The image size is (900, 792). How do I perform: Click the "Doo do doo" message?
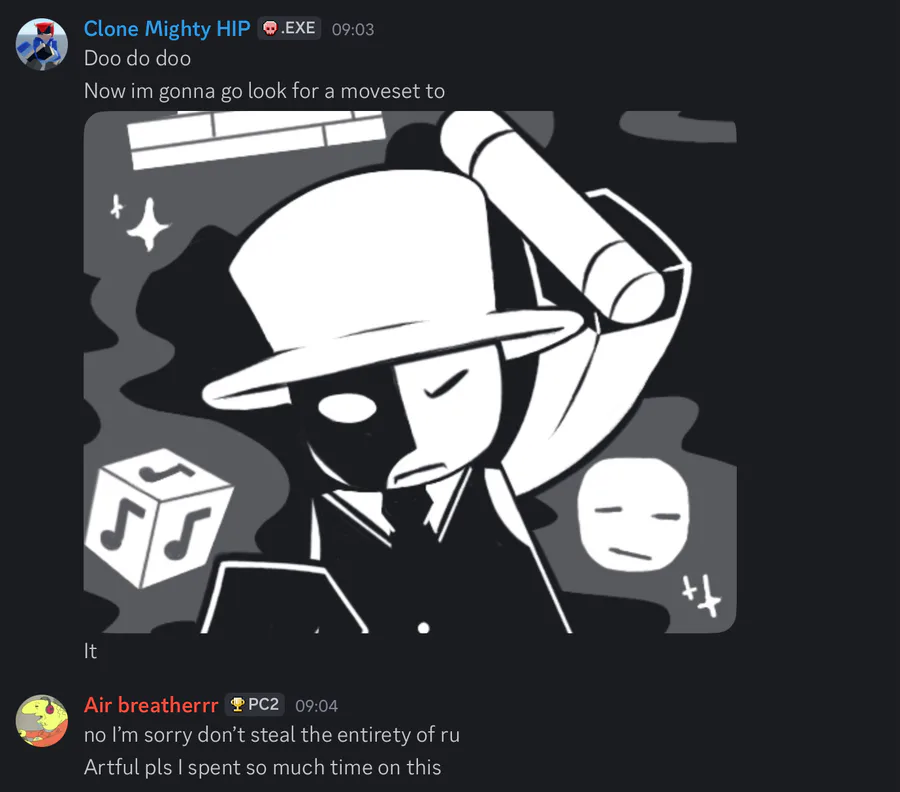[x=137, y=59]
